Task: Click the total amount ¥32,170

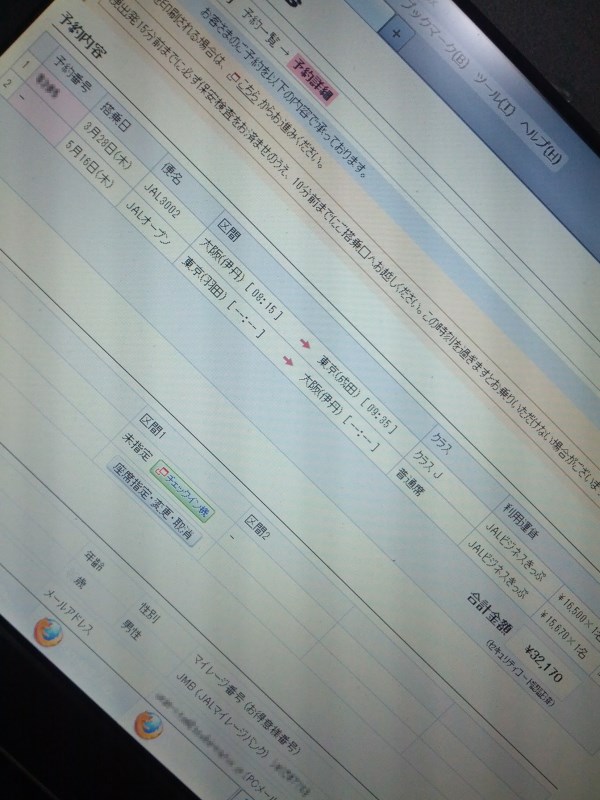Action: (543, 663)
